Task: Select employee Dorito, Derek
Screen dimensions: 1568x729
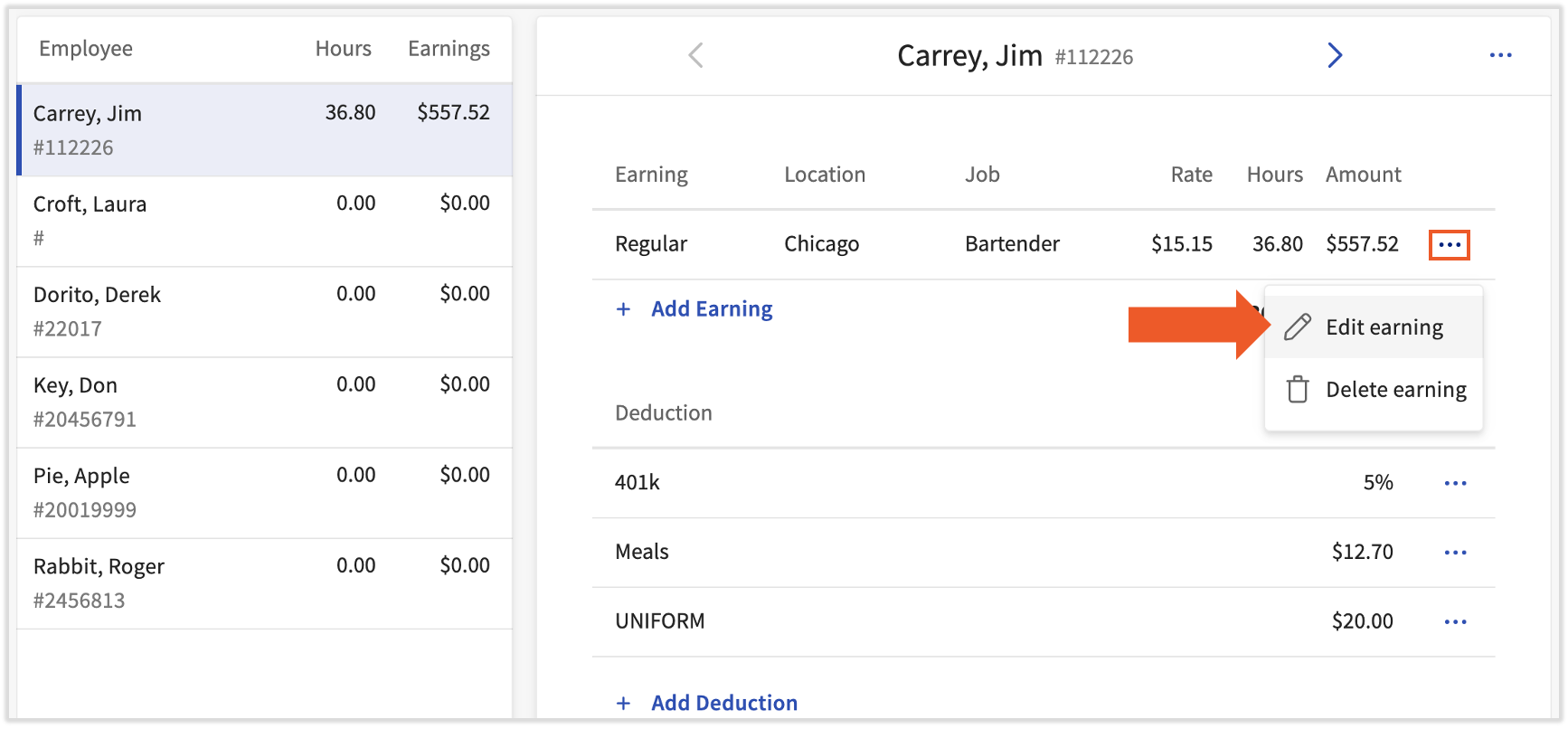Action: 264,311
